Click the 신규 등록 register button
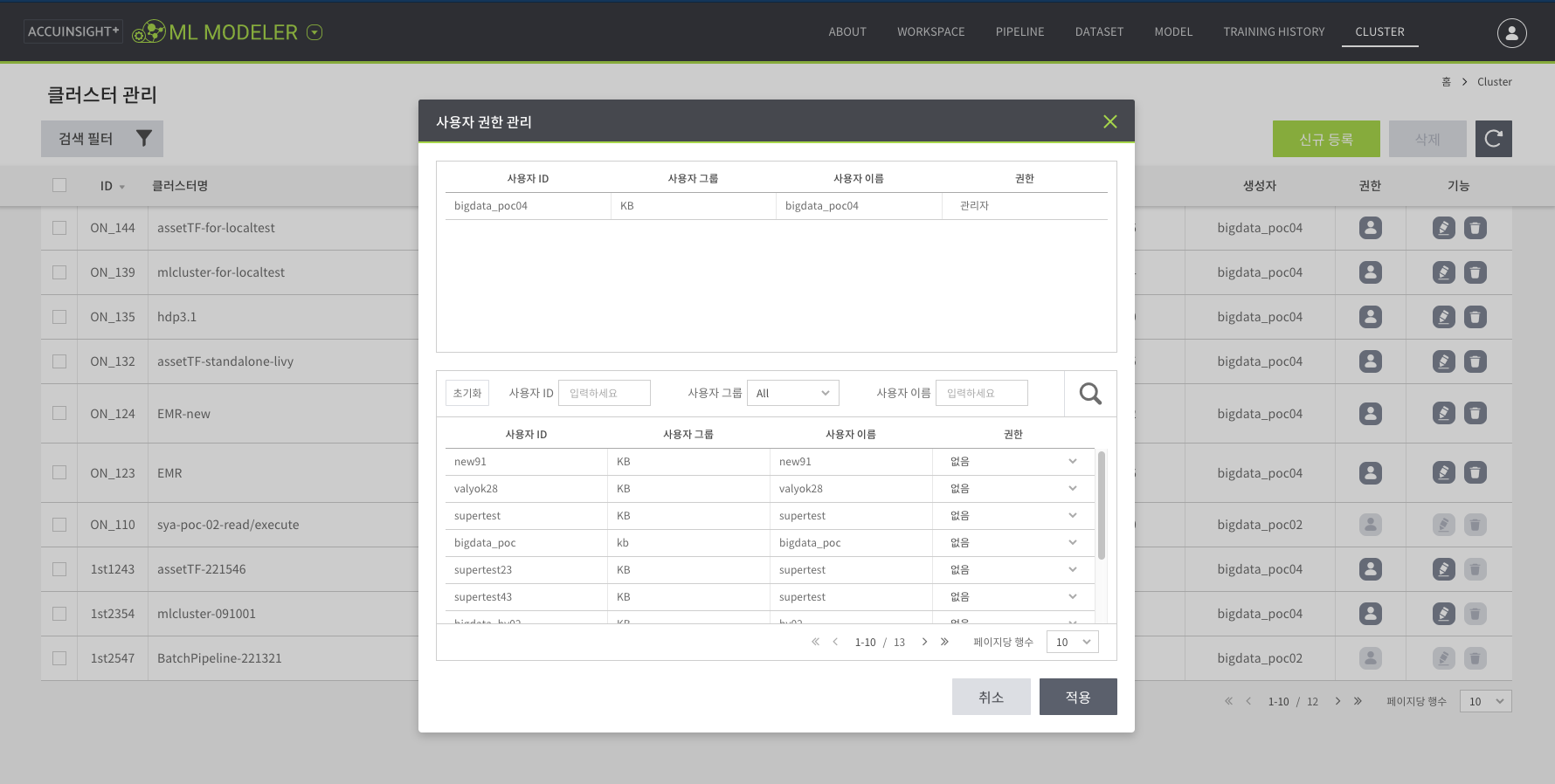 1326,139
